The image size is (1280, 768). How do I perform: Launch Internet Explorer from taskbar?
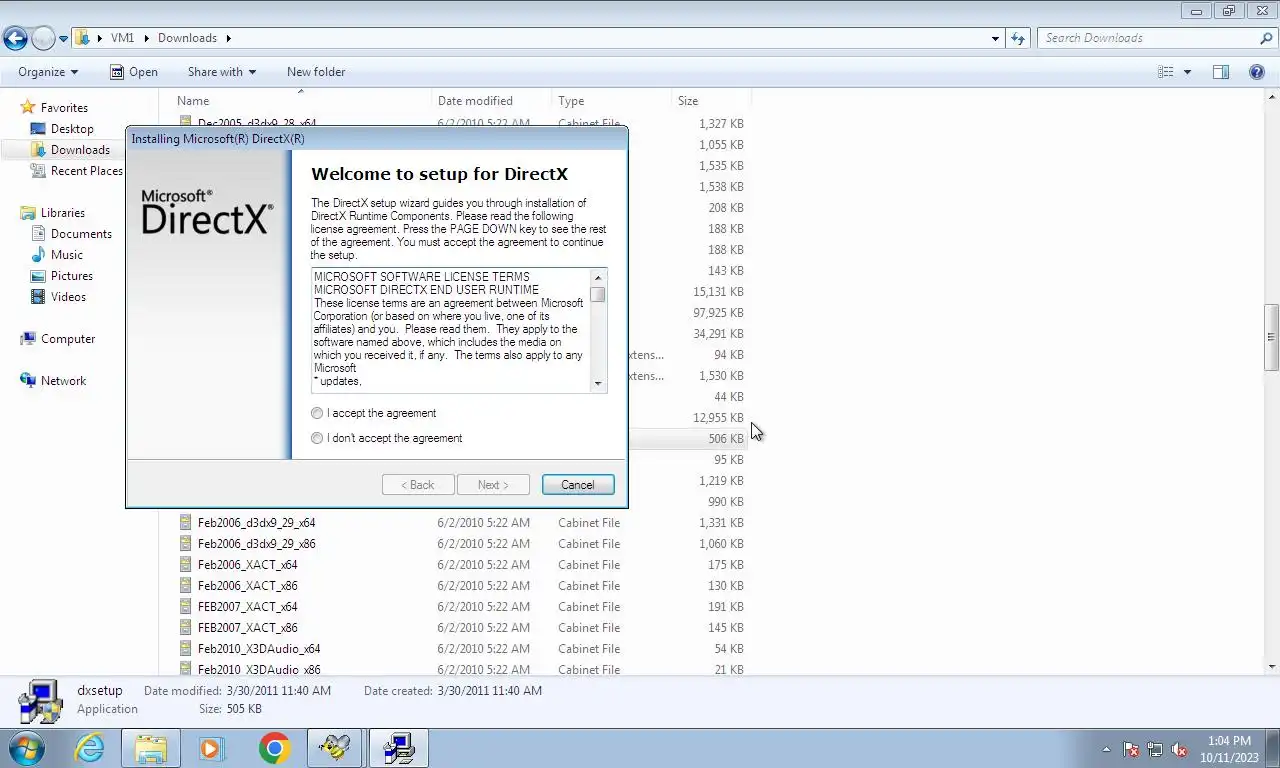point(89,748)
